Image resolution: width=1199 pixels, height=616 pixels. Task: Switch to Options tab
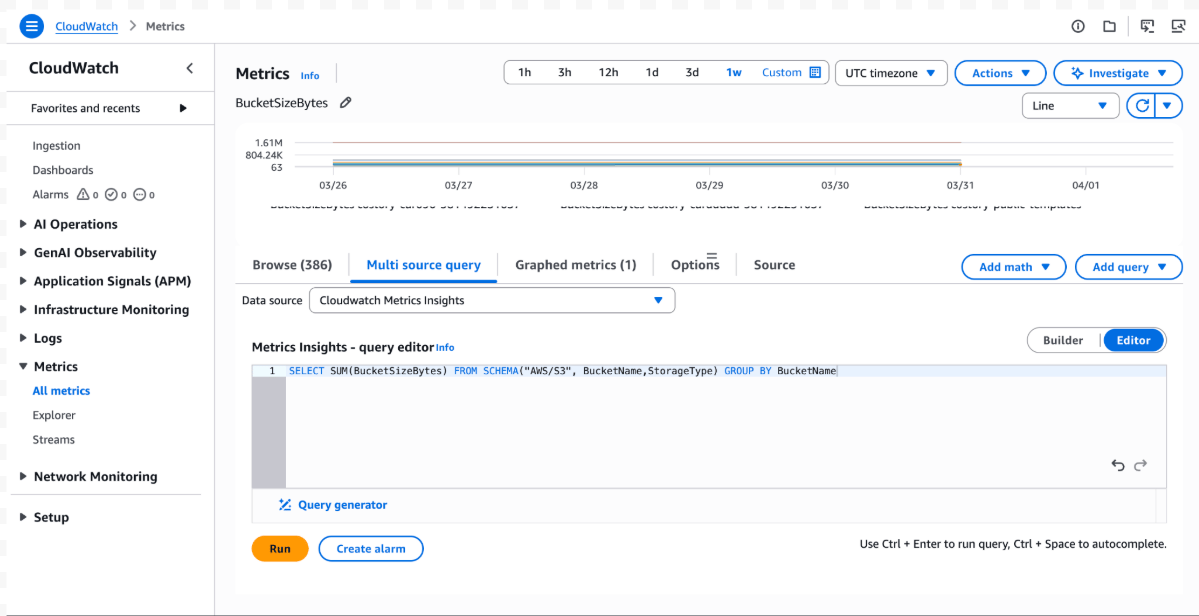[695, 264]
